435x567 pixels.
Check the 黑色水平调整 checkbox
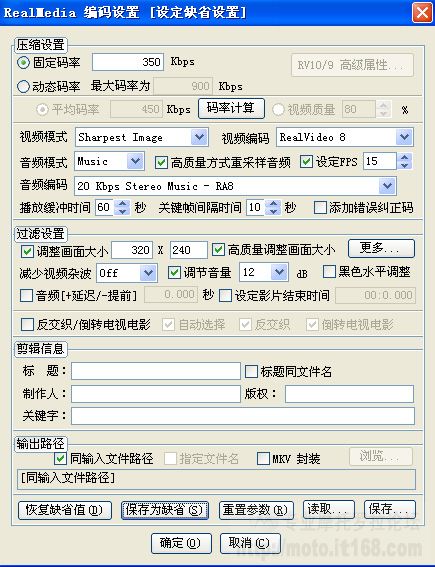(x=329, y=272)
